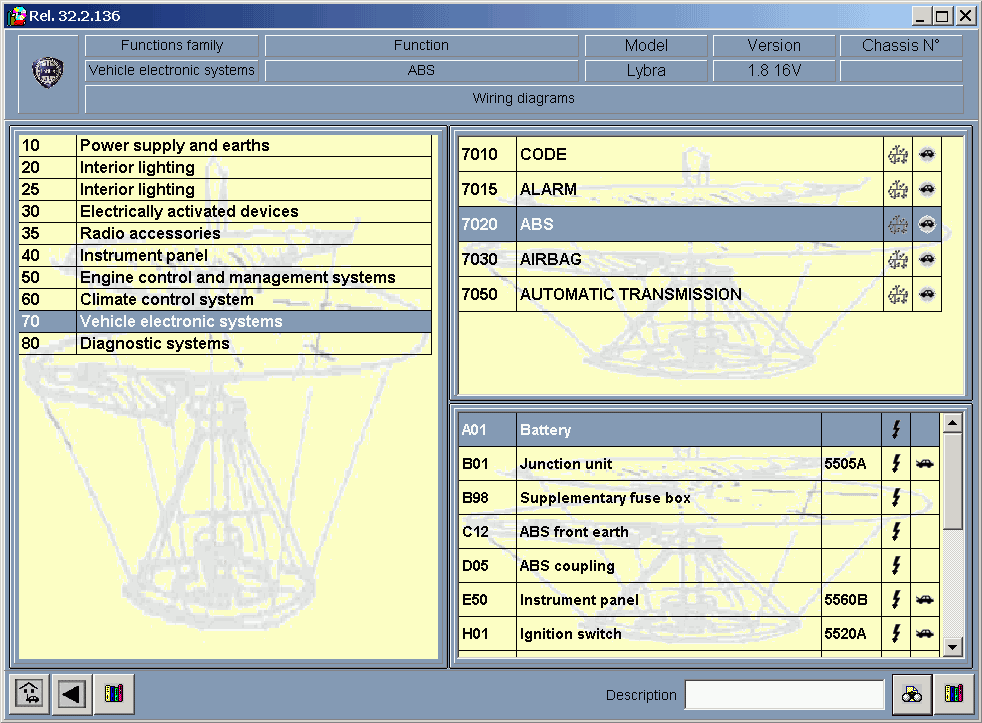Click the Lancia logo emblem

pos(48,73)
